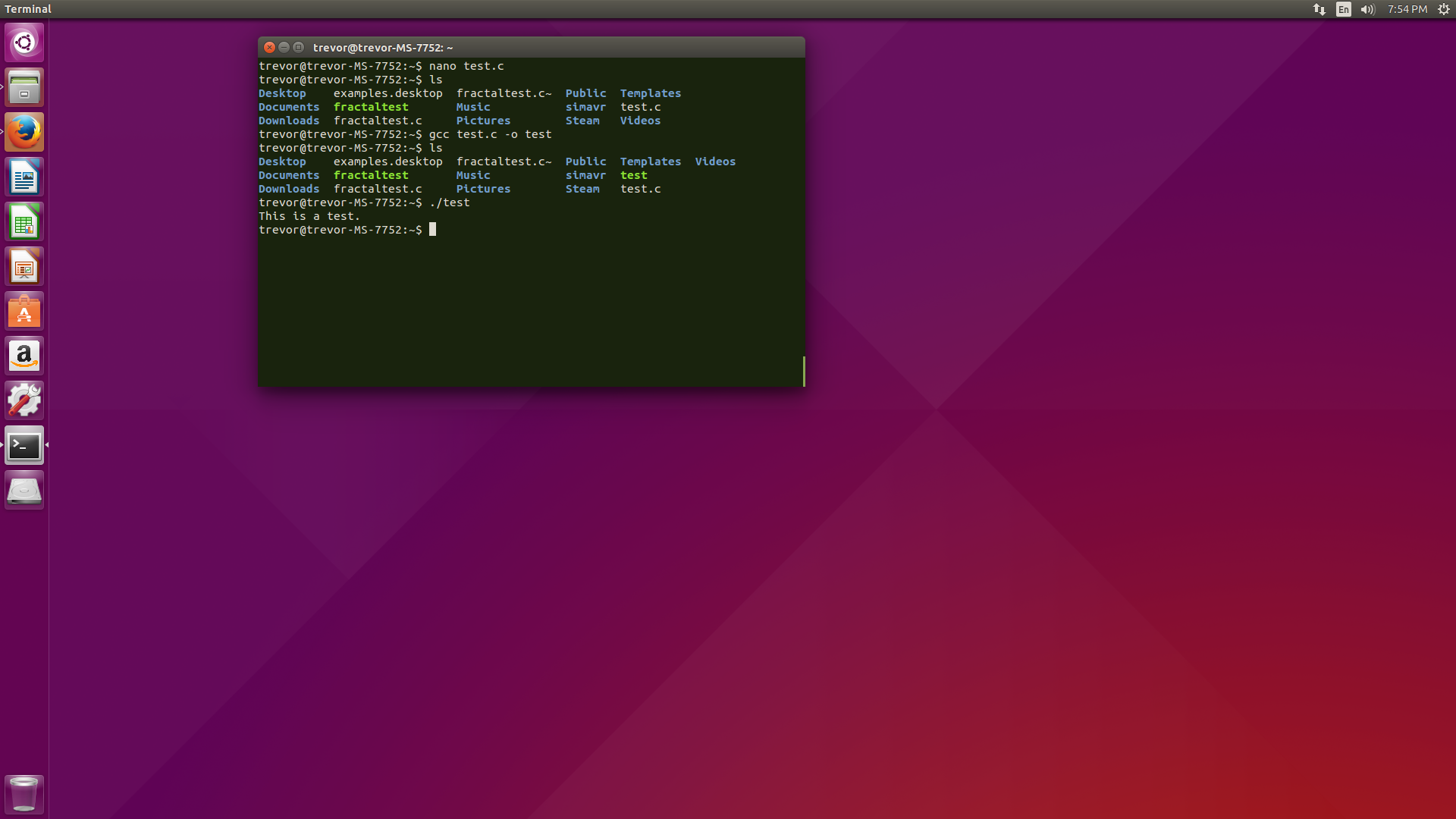
Task: Focus the Terminal icon in launcher
Action: tap(24, 446)
